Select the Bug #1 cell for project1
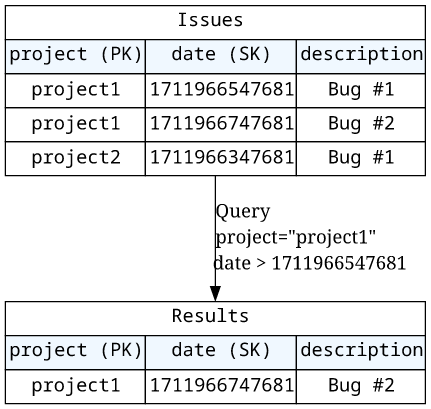 coord(361,91)
